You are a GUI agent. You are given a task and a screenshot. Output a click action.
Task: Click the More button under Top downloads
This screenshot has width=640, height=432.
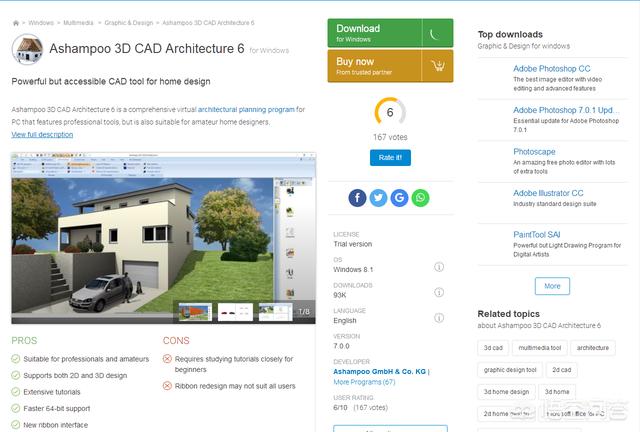552,286
